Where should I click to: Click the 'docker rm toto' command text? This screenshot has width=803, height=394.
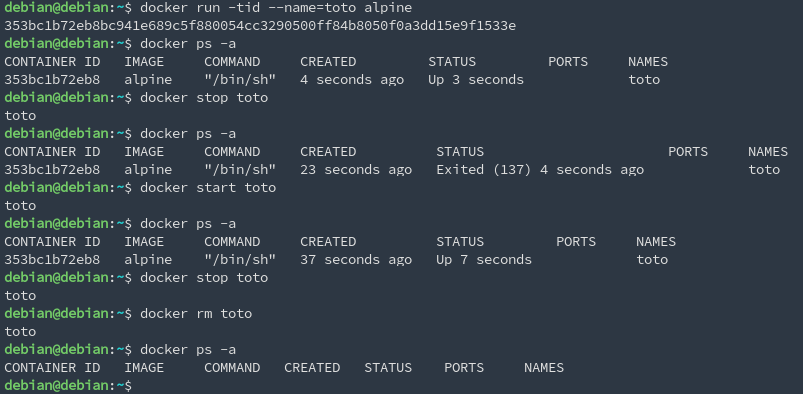point(196,313)
